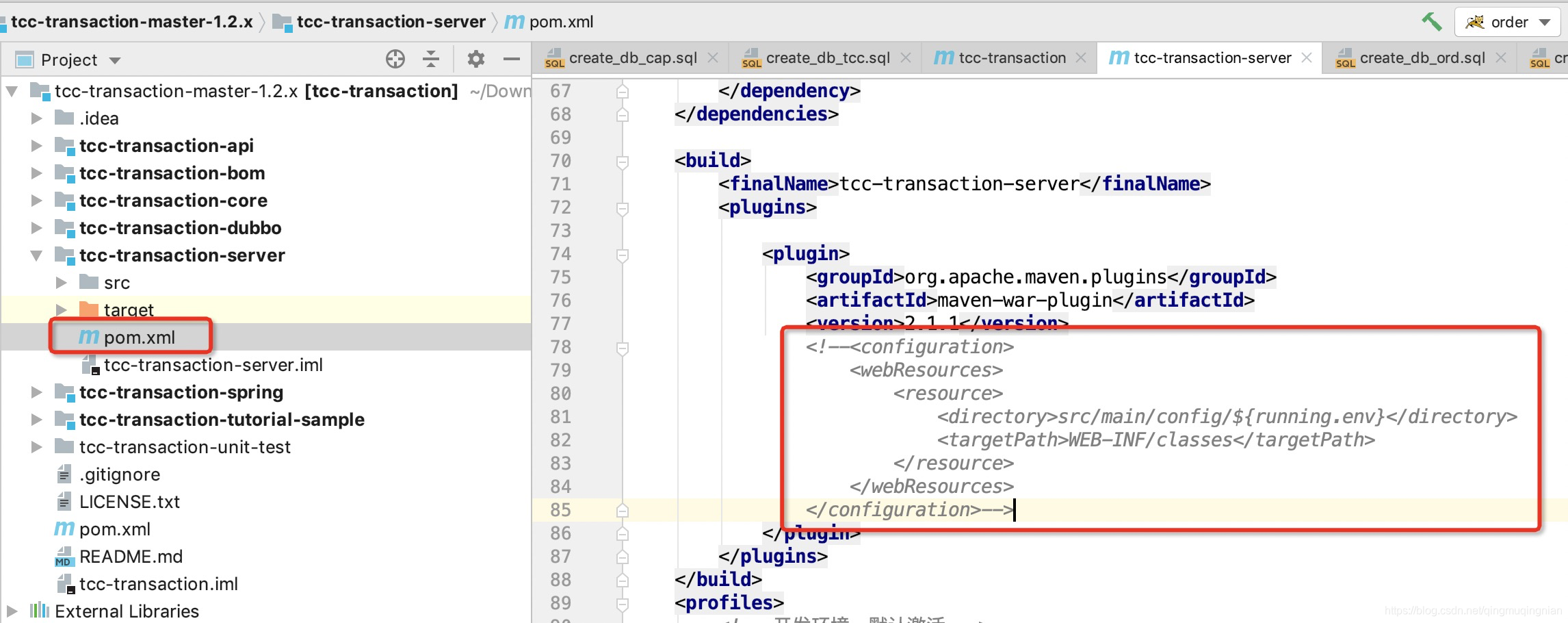Click the Build project hammer icon
The image size is (1568, 623).
tap(1430, 22)
